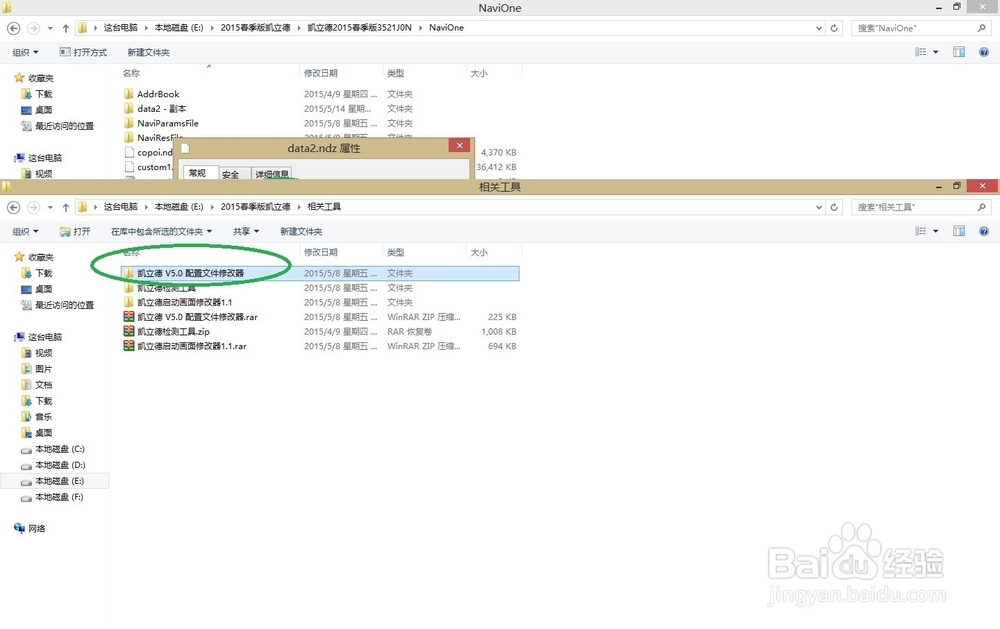The image size is (1000, 629).
Task: Go up one level in NaviOne window
Action: tap(66, 28)
